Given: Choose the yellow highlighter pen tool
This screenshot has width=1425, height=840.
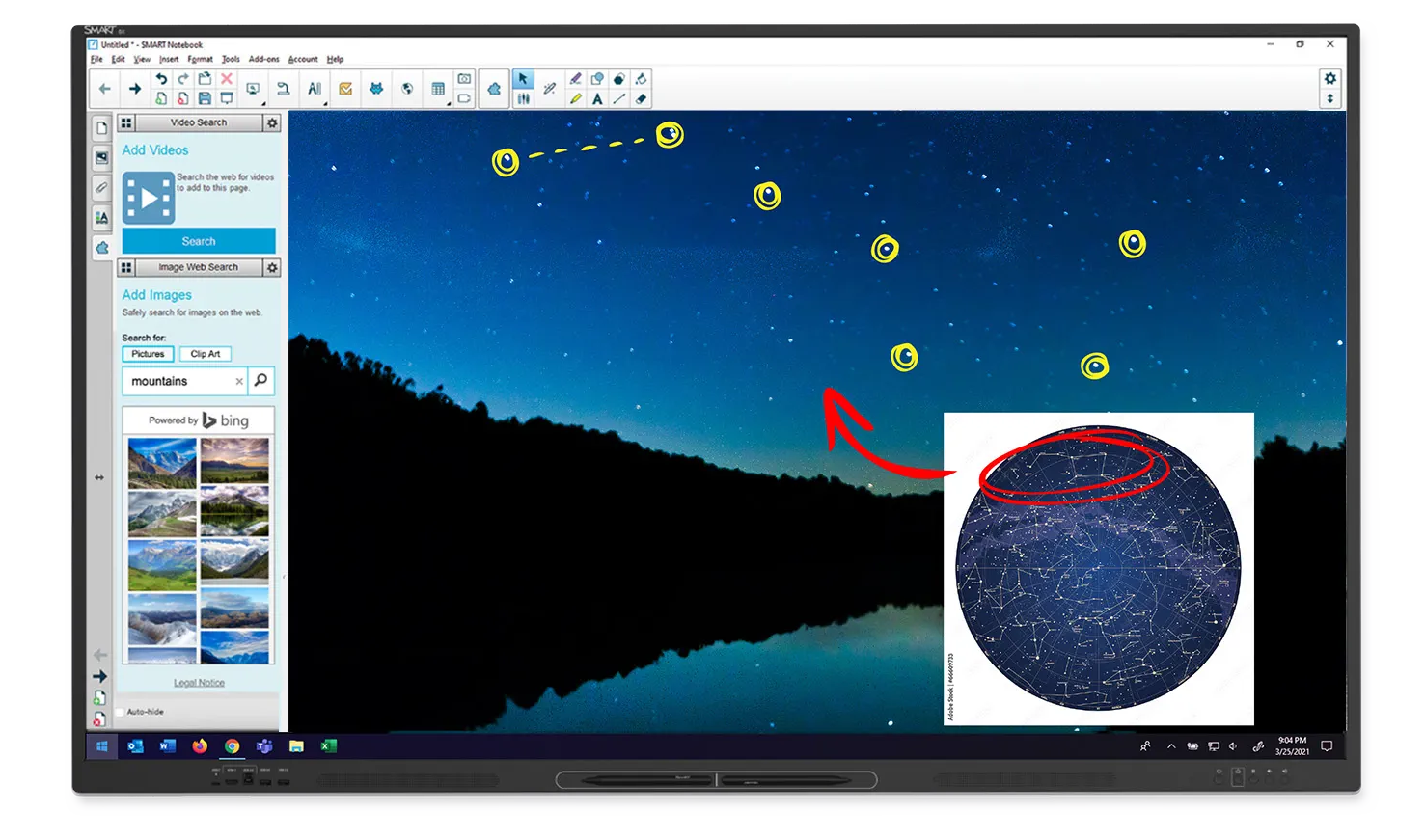Looking at the screenshot, I should click(576, 98).
